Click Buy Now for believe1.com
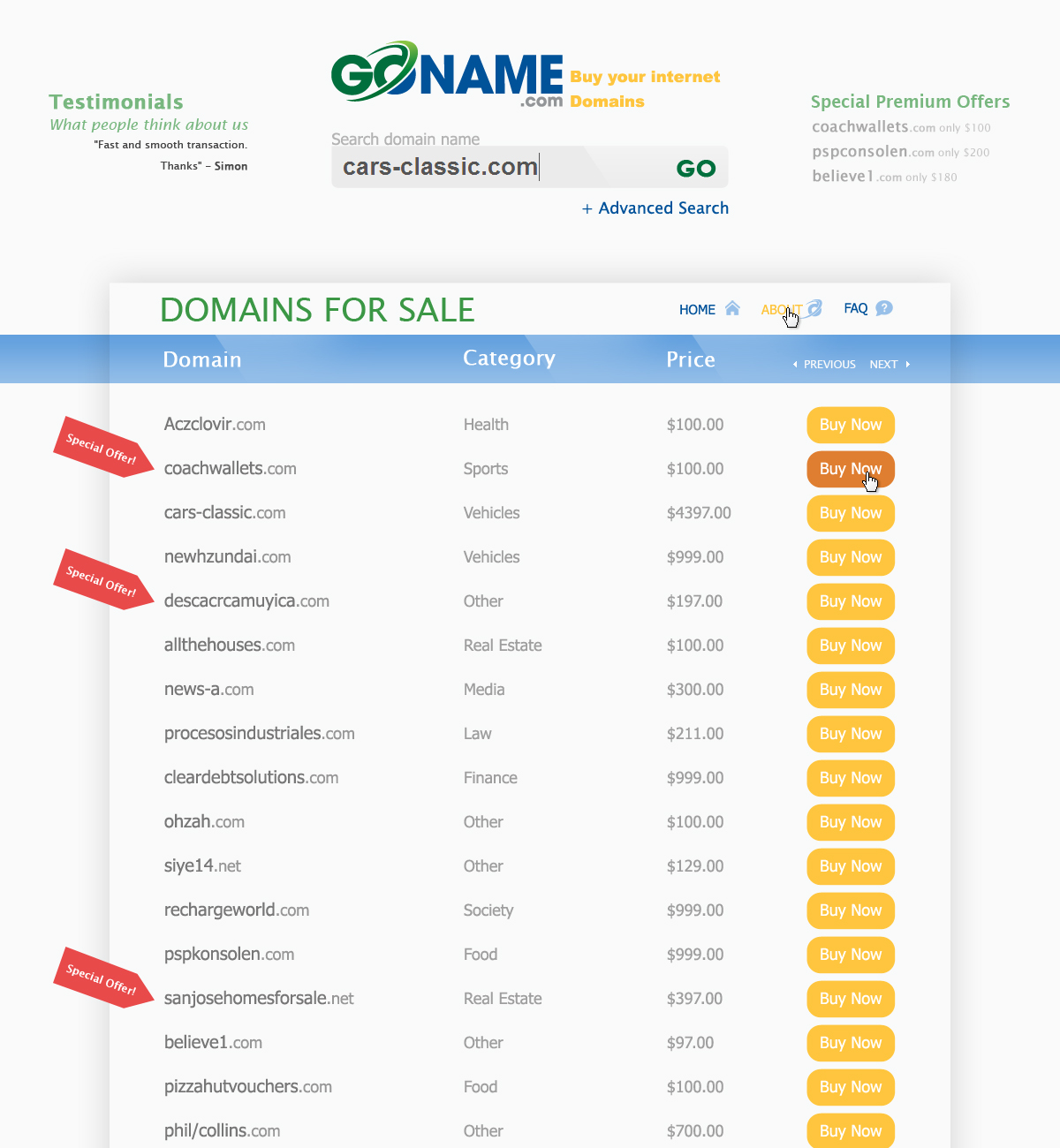 pyautogui.click(x=851, y=1043)
